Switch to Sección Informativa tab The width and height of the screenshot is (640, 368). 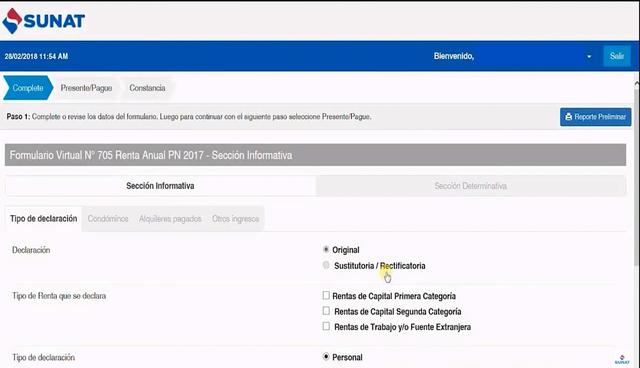click(x=160, y=186)
